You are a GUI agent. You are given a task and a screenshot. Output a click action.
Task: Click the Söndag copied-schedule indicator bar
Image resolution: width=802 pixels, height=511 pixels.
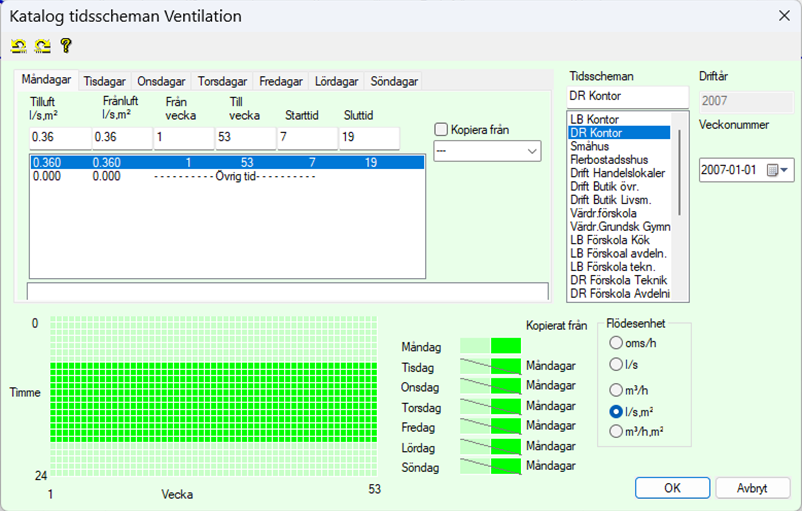click(490, 466)
